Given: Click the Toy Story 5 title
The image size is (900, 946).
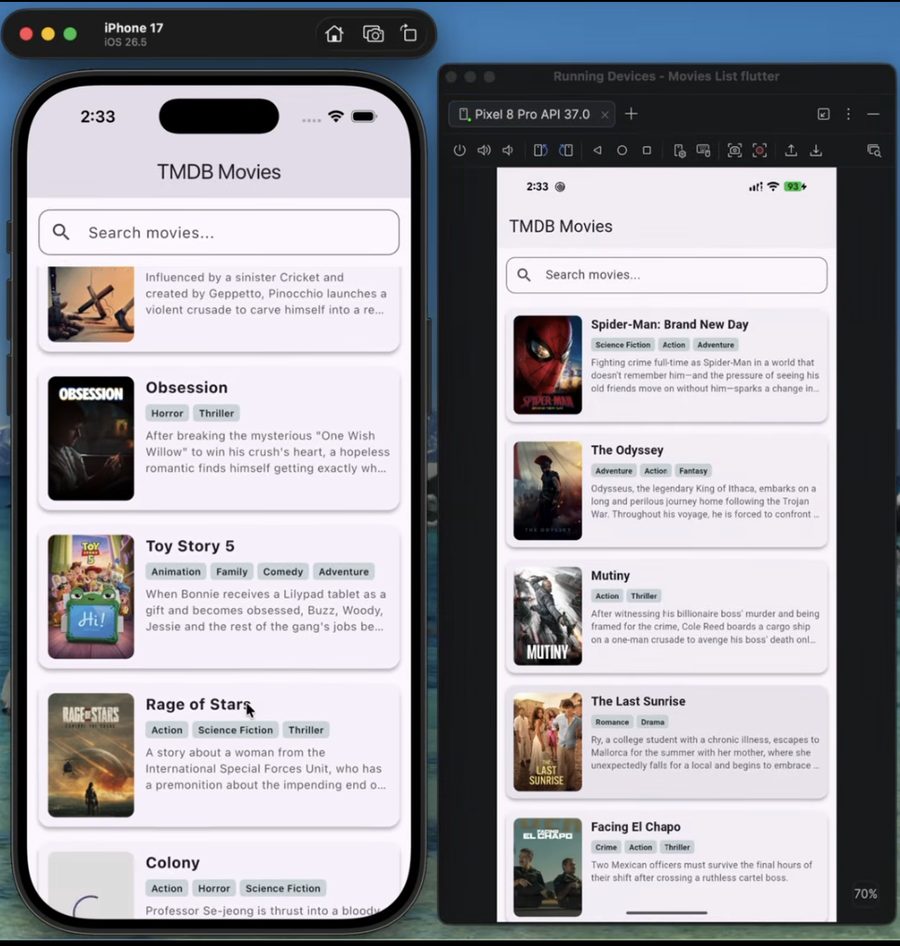Looking at the screenshot, I should pyautogui.click(x=190, y=546).
